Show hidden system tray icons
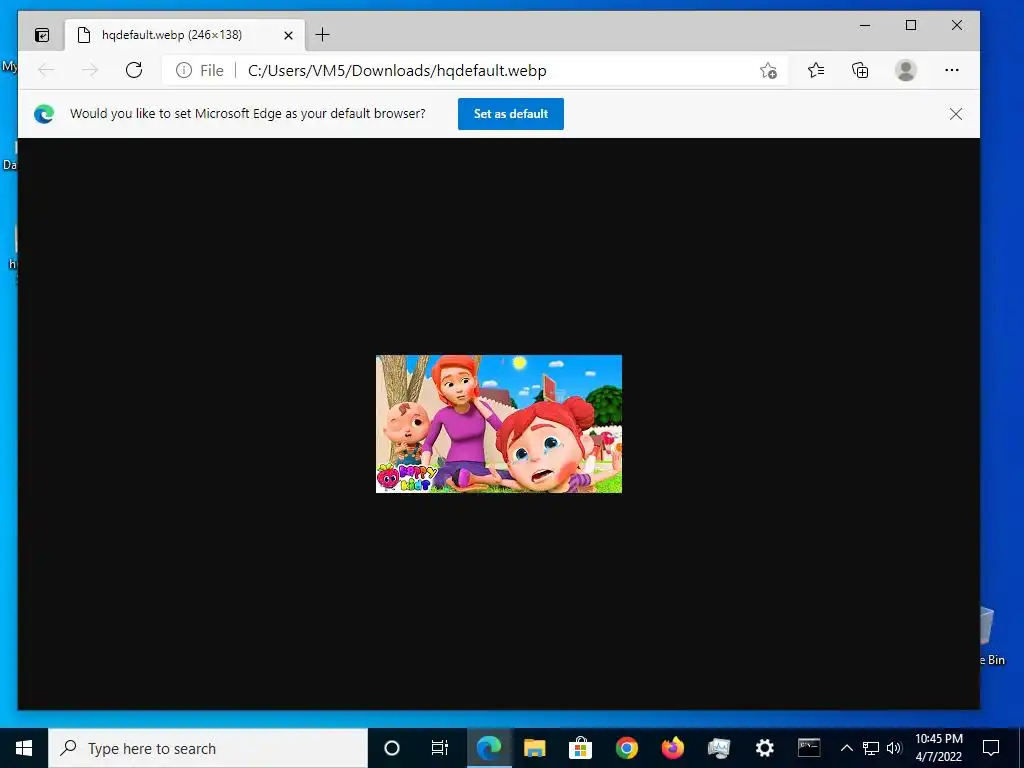The height and width of the screenshot is (768, 1024). 846,748
